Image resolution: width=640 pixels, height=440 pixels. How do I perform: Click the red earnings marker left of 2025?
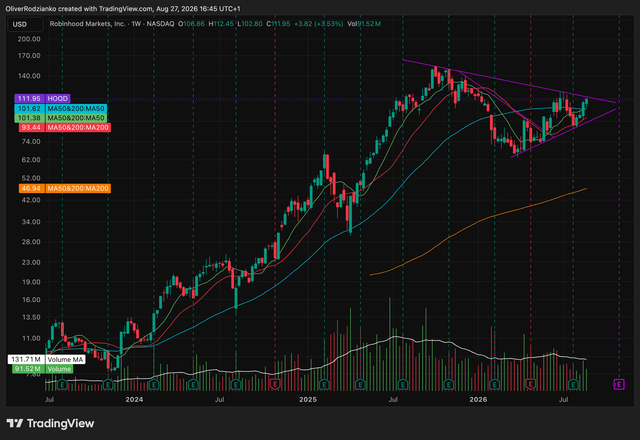tap(276, 384)
